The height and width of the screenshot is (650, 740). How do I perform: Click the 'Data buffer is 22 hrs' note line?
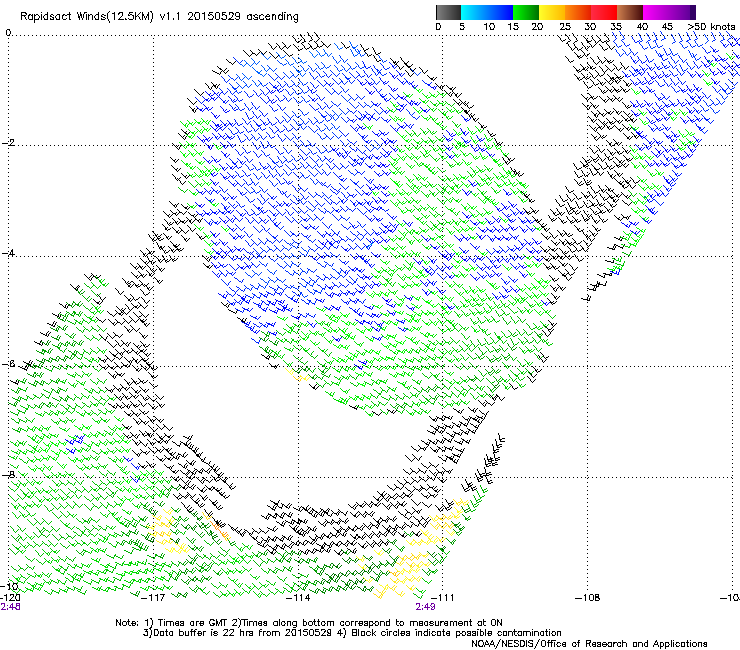click(x=352, y=633)
